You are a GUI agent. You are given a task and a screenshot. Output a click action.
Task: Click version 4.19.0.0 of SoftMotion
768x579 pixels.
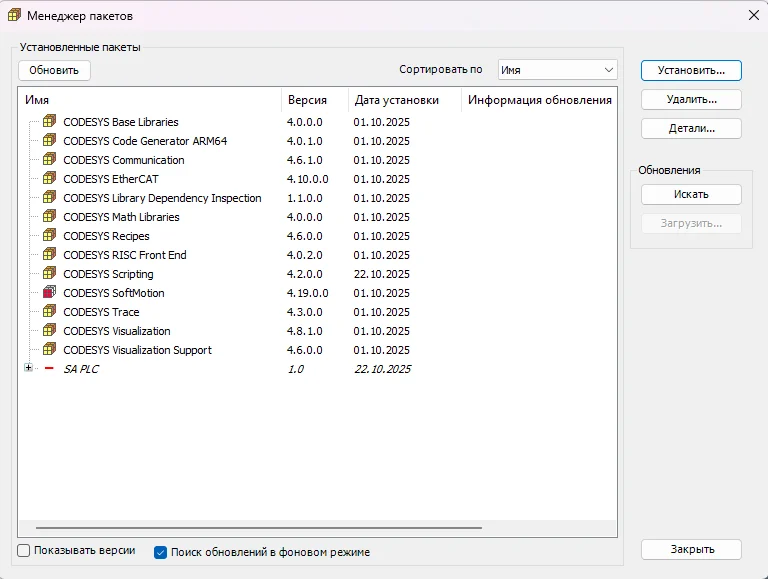[308, 293]
